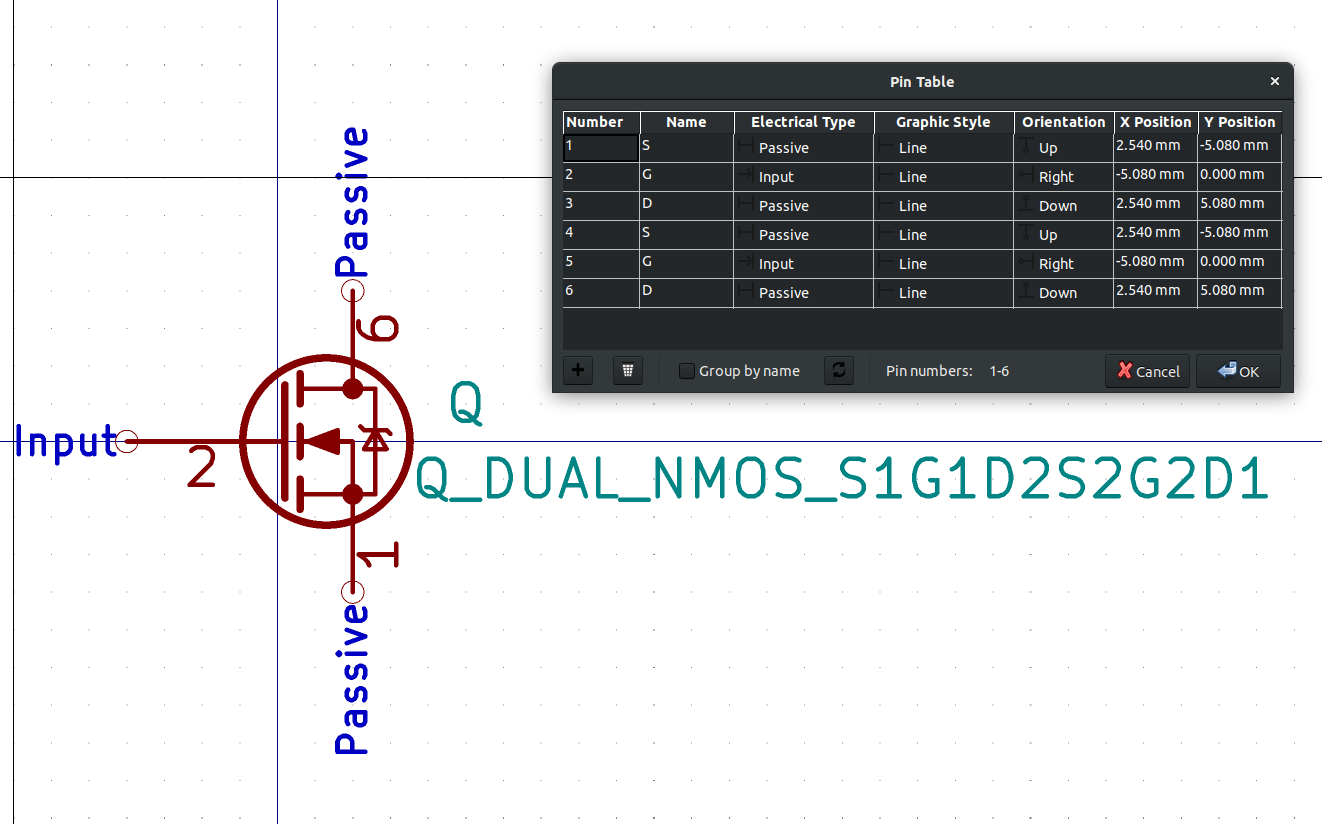Click the Down orientation icon for pin 6

click(1027, 292)
